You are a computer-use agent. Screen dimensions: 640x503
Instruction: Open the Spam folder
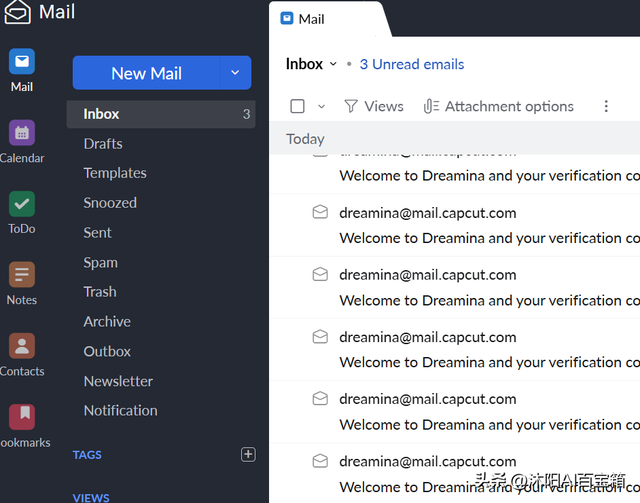coord(100,263)
